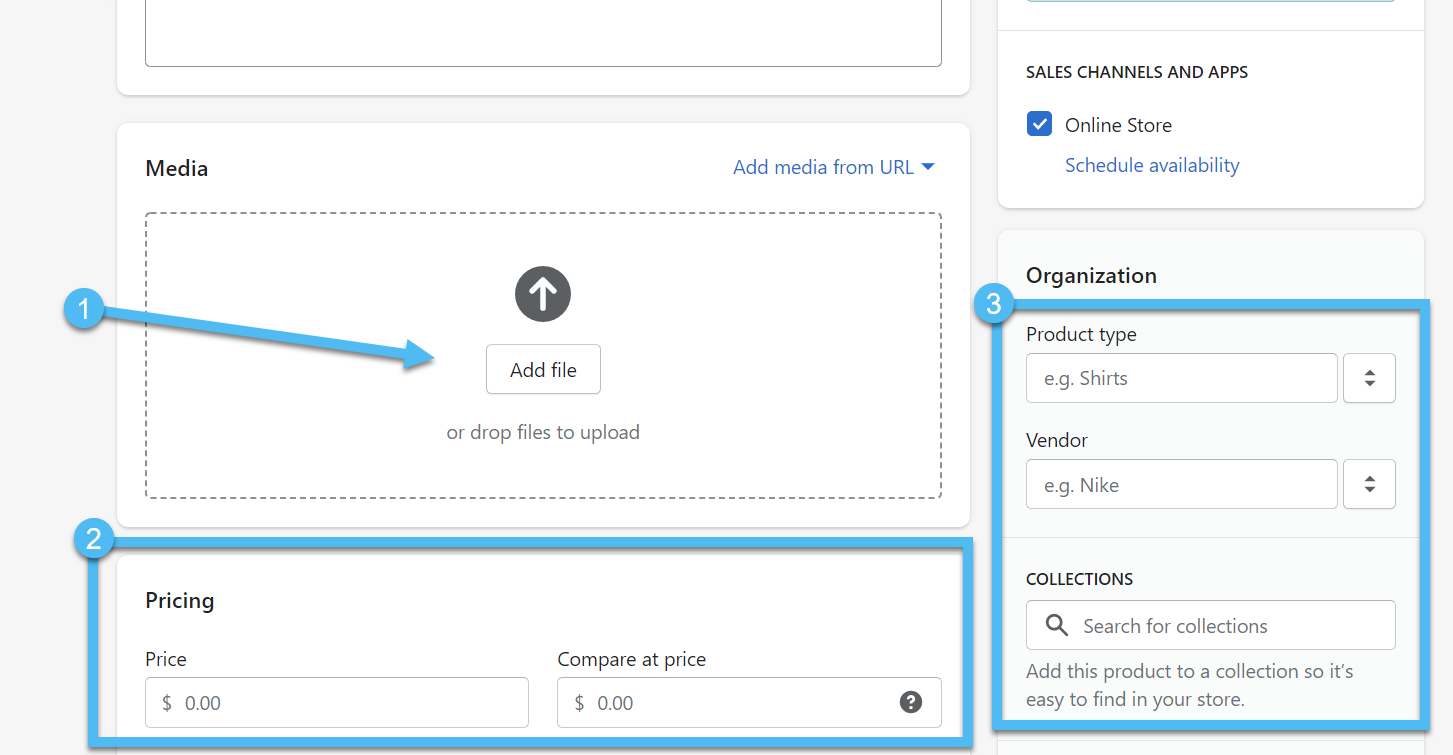Expand the Product type selector arrows
The height and width of the screenshot is (755, 1453).
[1369, 378]
